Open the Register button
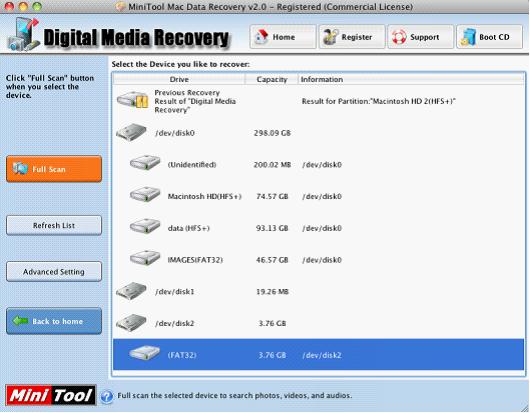This screenshot has width=530, height=413. click(352, 37)
